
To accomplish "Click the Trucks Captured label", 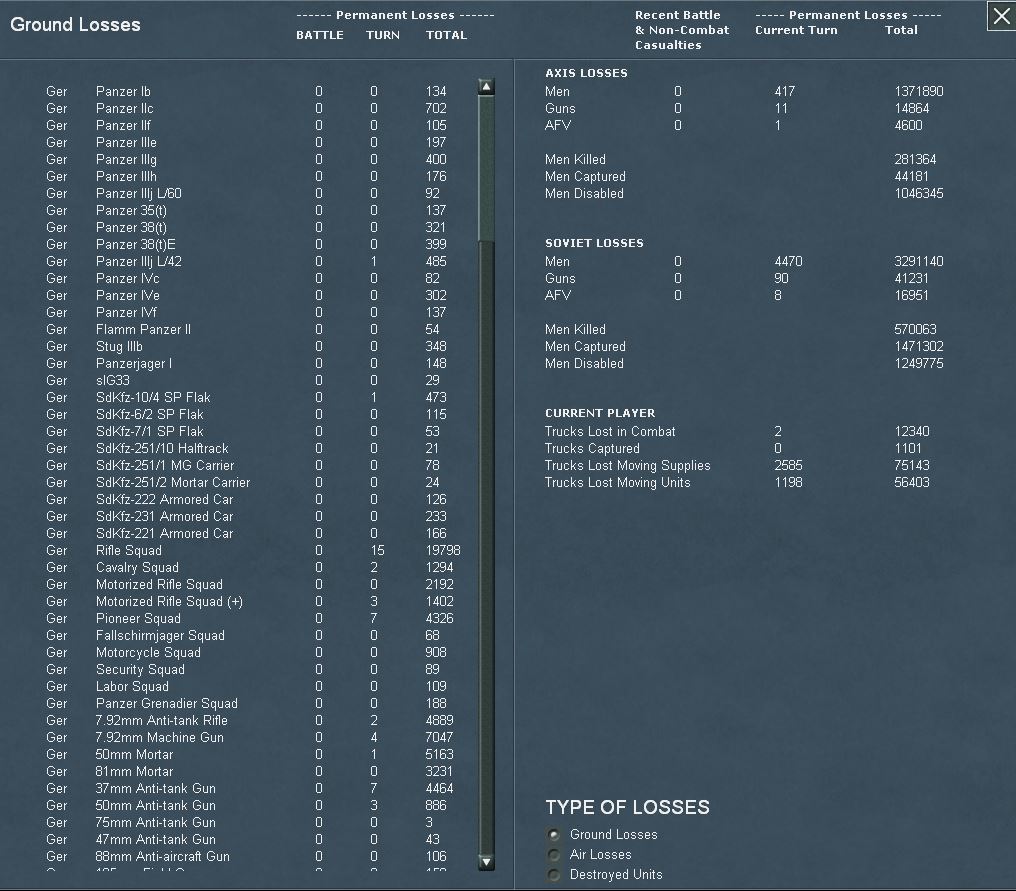I will 592,448.
